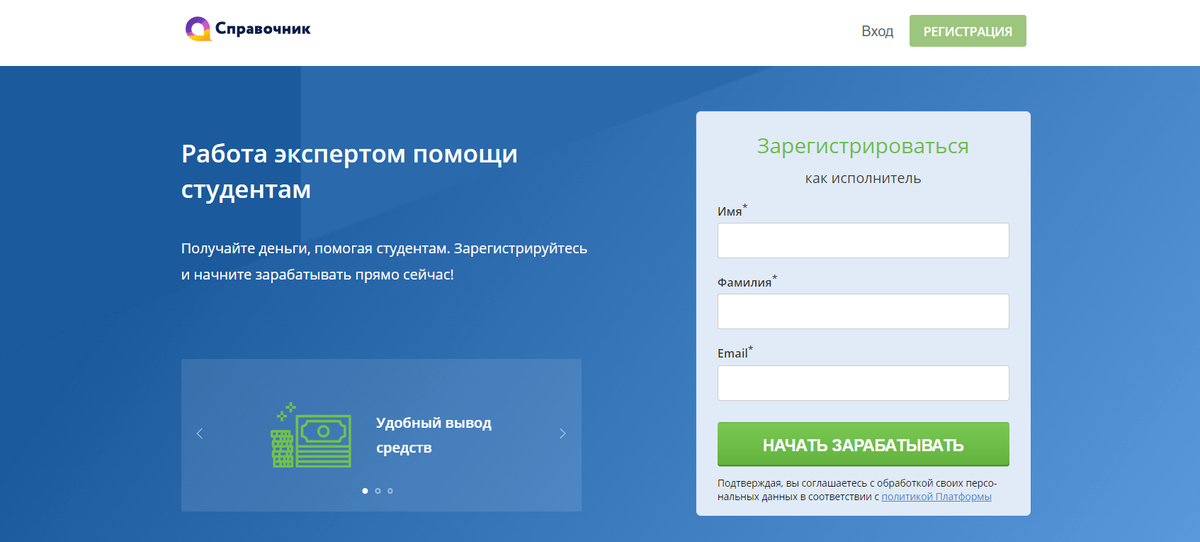Click the Справочник logo
The image size is (1200, 542).
[x=248, y=30]
